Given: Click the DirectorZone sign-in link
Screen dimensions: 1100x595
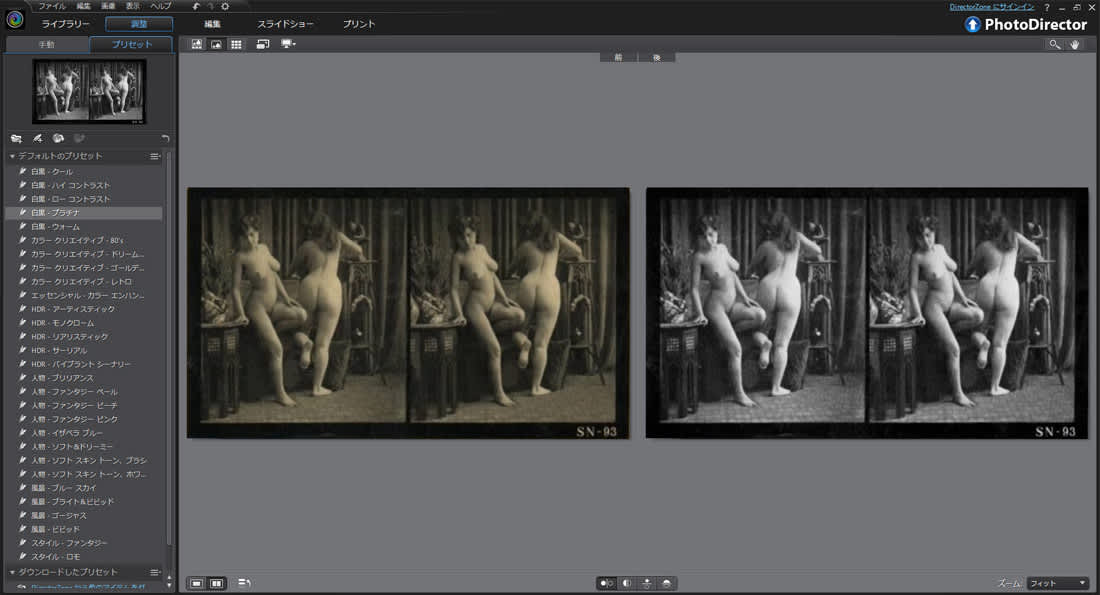Looking at the screenshot, I should (x=991, y=7).
